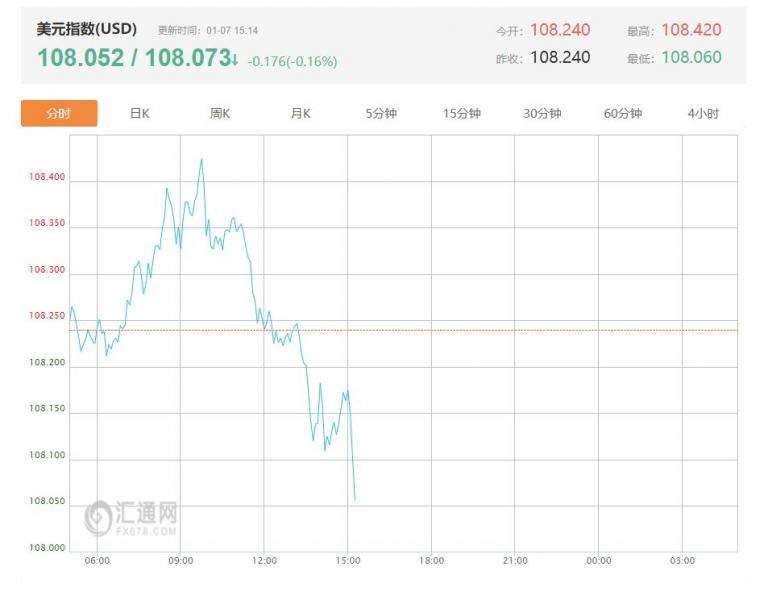The image size is (768, 600).
Task: Switch to the 4小时 interval tab
Action: [703, 114]
